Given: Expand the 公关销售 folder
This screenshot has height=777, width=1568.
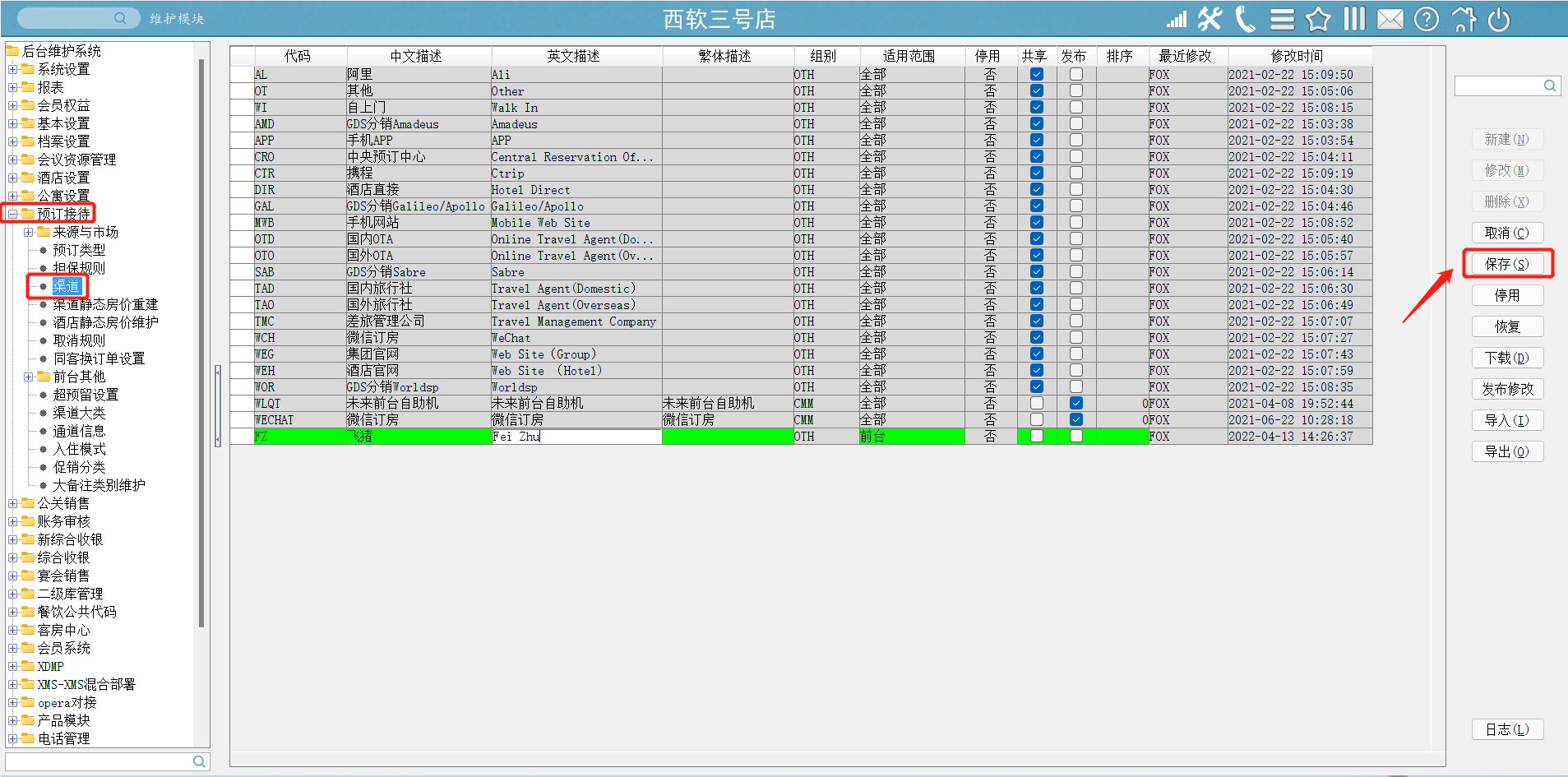Looking at the screenshot, I should click(x=12, y=503).
